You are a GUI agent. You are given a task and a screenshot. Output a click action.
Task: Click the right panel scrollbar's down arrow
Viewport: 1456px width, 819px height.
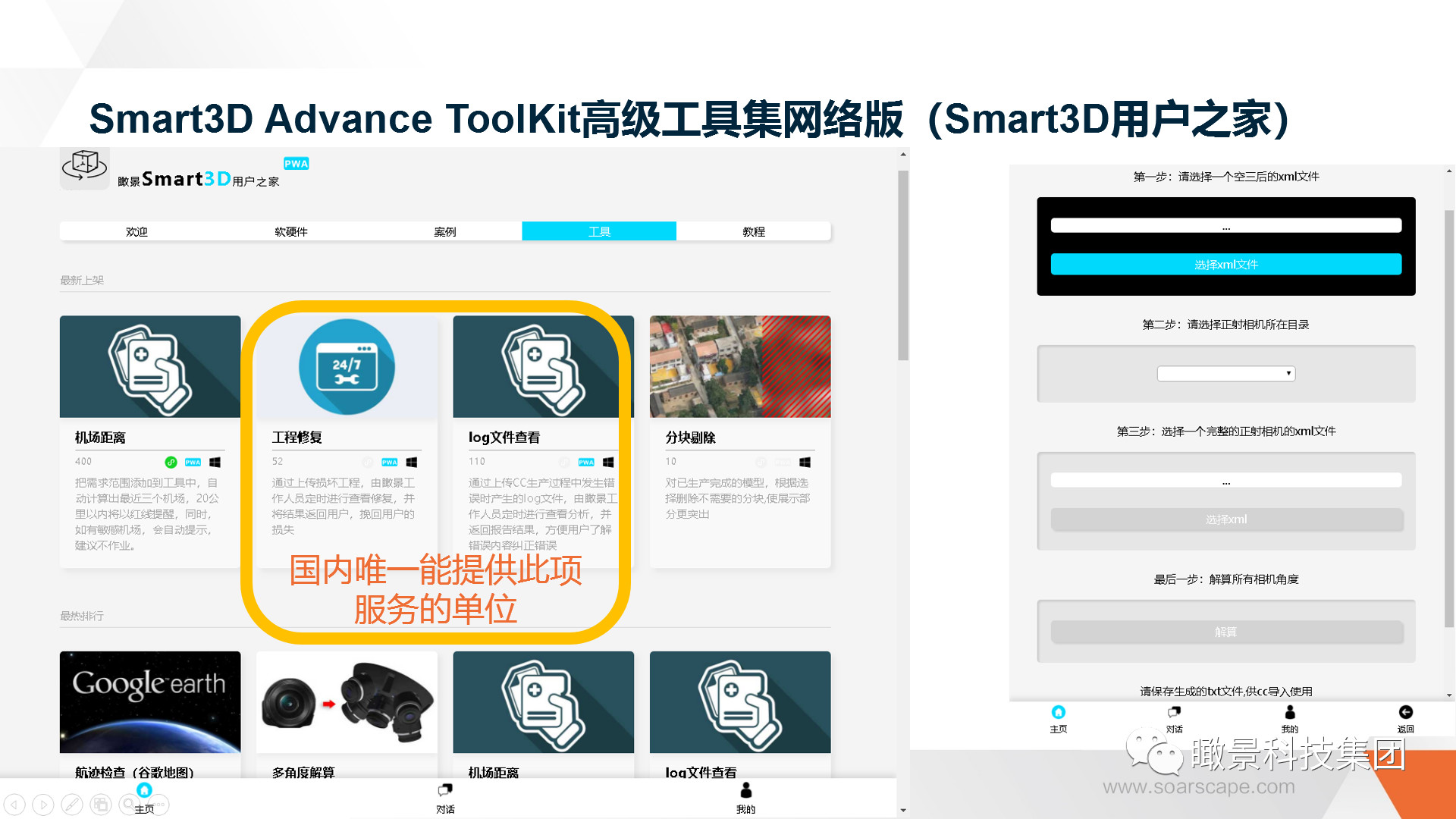pyautogui.click(x=1449, y=695)
